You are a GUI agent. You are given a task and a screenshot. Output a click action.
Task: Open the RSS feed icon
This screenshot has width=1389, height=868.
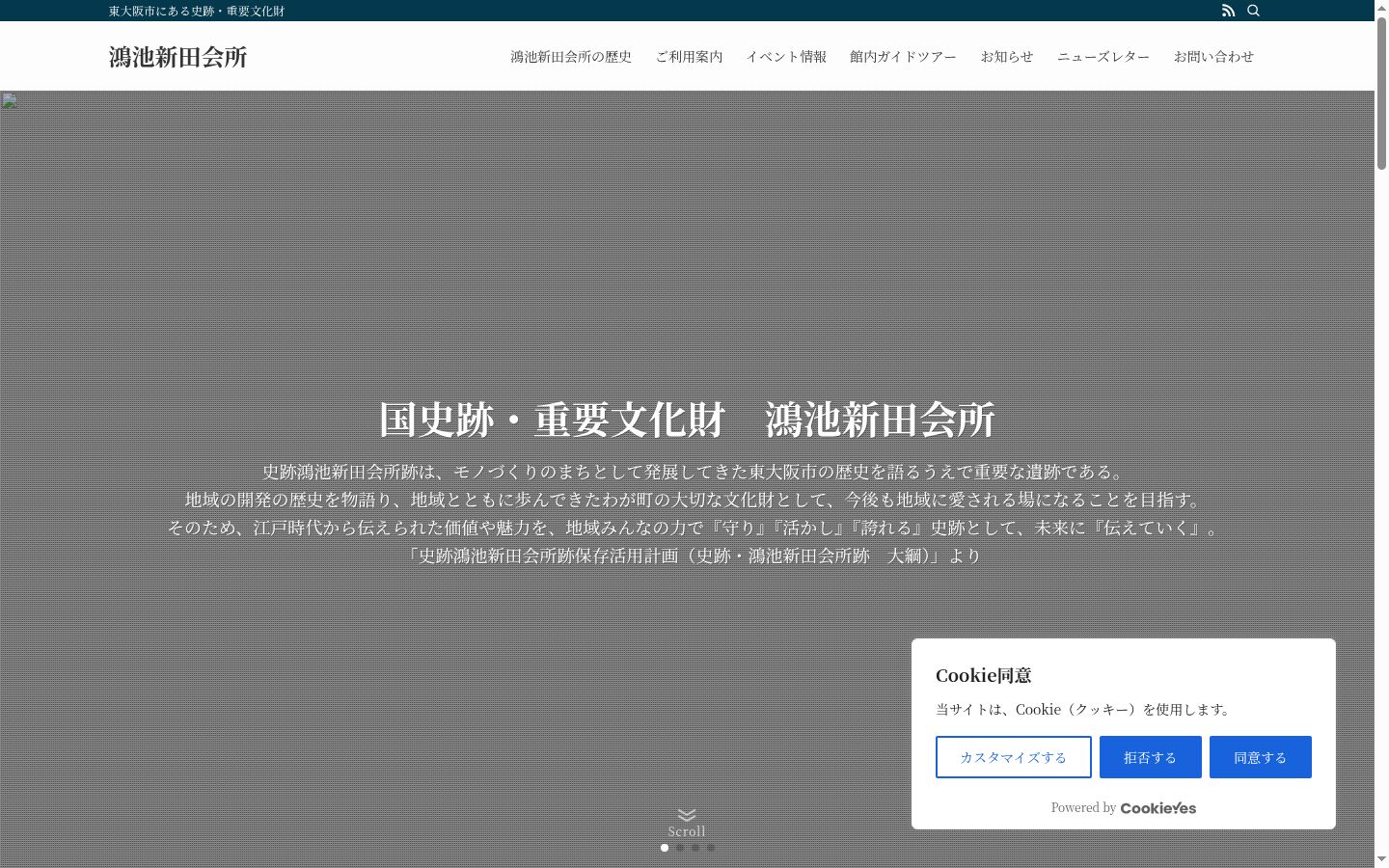pos(1228,11)
